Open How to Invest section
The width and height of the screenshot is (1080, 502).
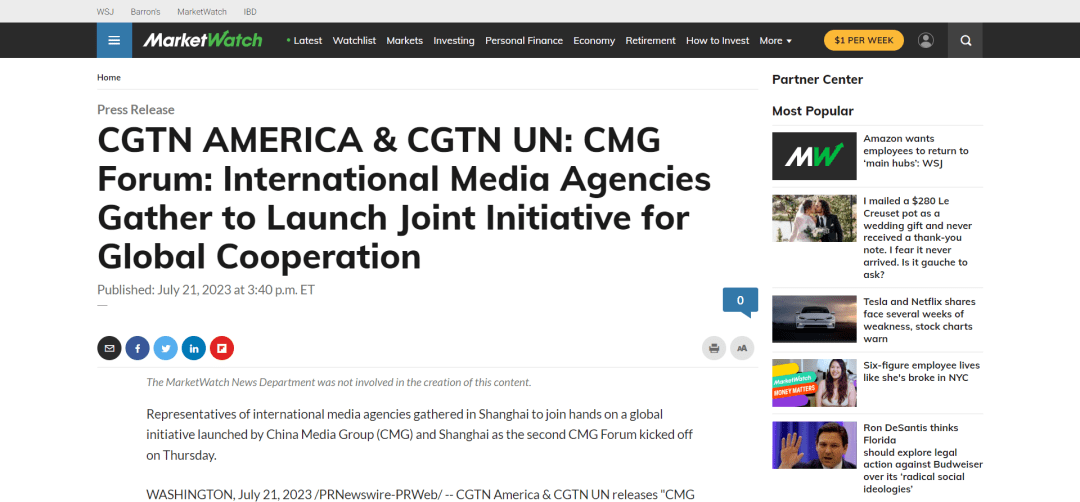(718, 41)
